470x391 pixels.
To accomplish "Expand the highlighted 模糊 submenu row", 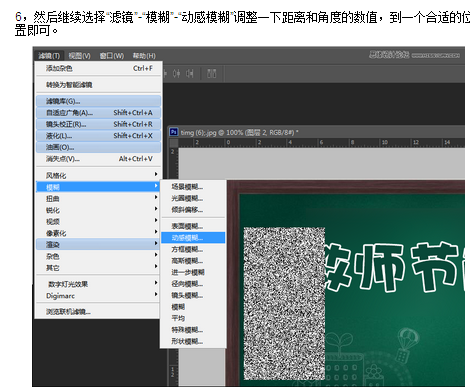I will pos(98,187).
